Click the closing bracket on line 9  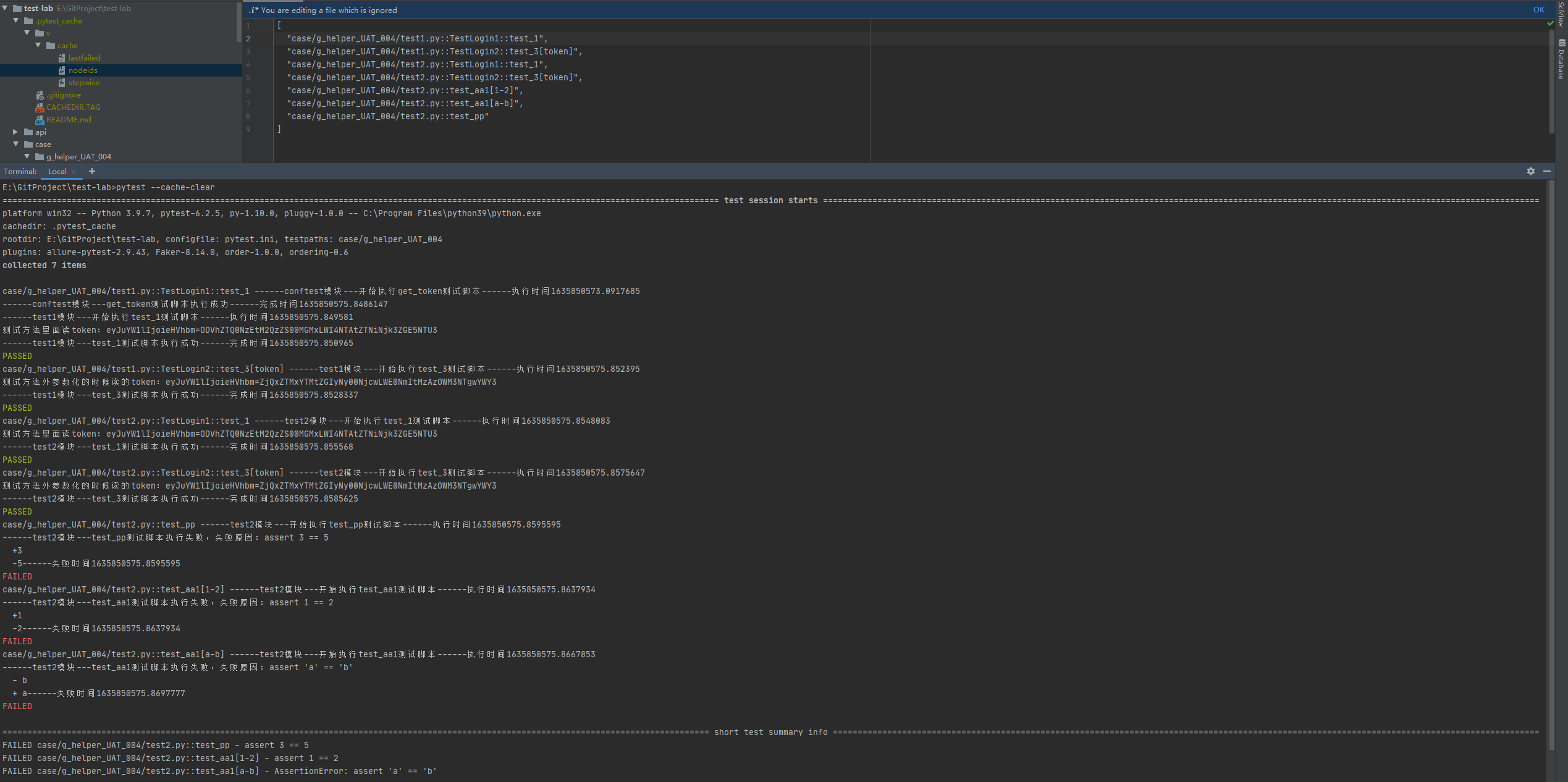tap(279, 129)
